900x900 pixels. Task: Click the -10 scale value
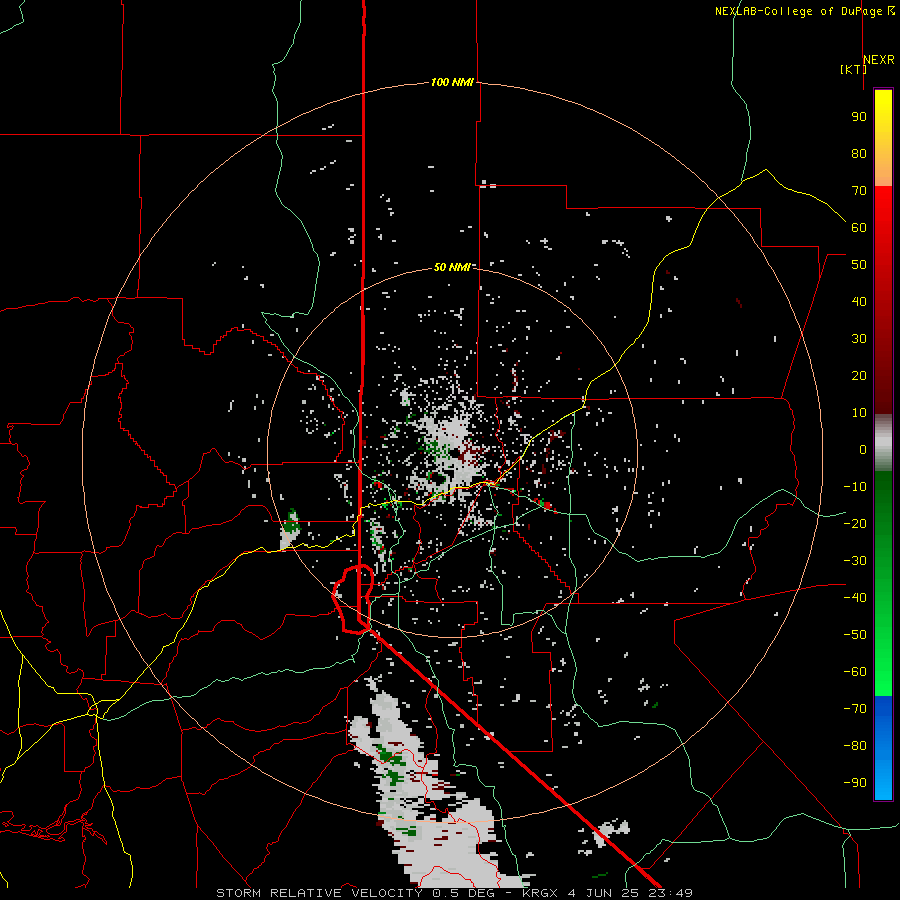[855, 487]
